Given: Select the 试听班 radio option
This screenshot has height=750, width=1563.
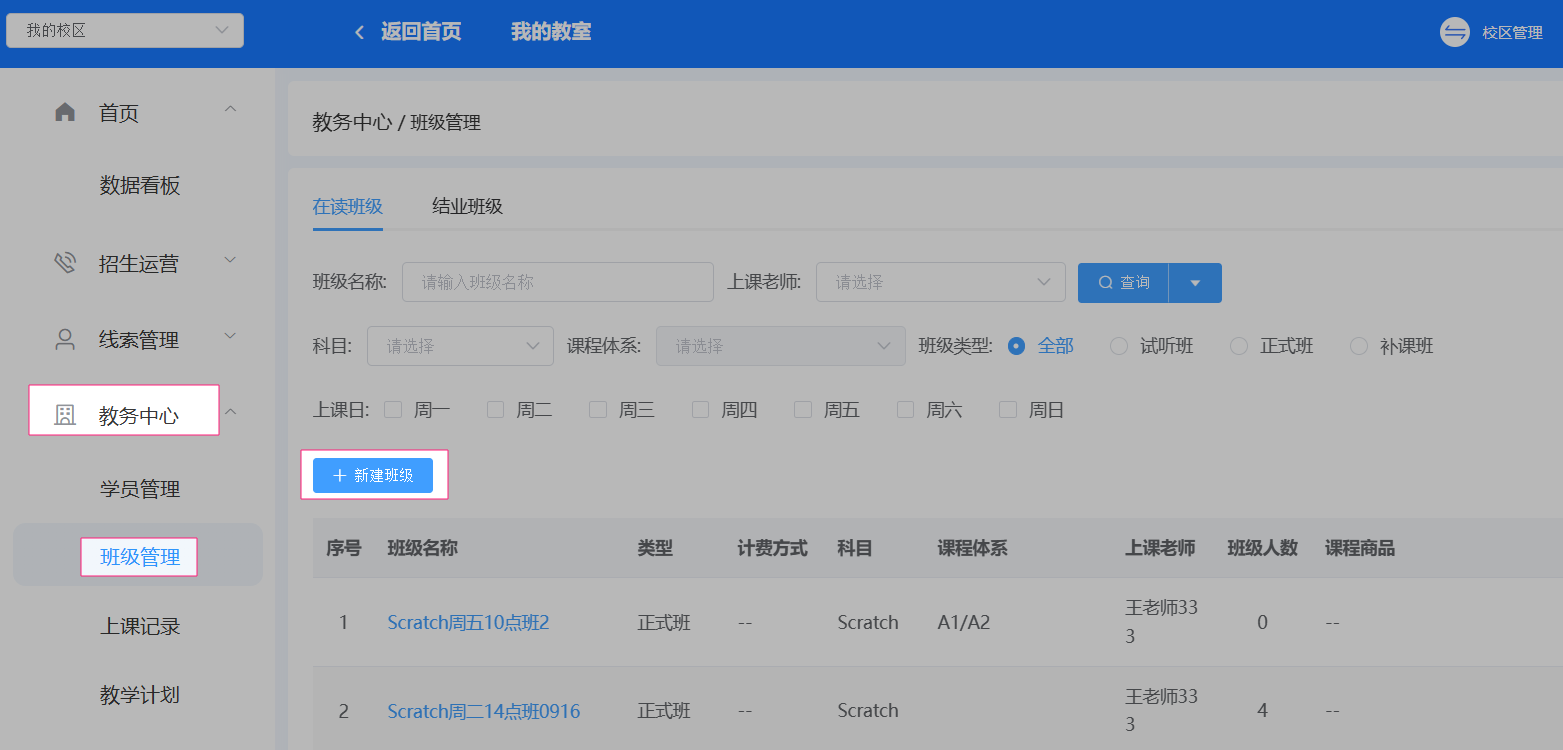Looking at the screenshot, I should [x=1118, y=345].
